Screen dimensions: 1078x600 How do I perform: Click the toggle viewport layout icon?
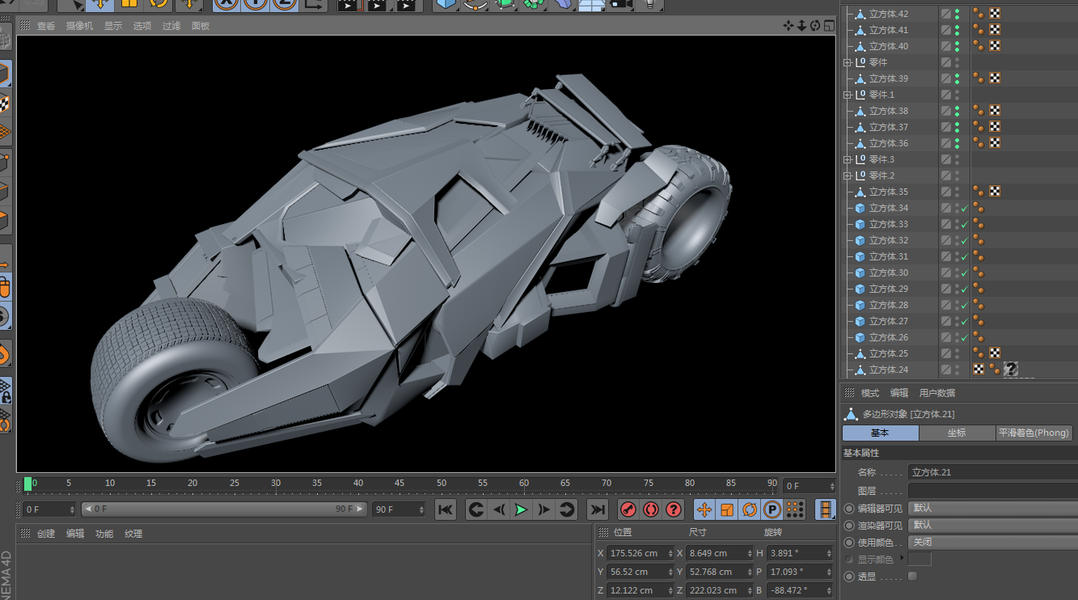point(829,25)
